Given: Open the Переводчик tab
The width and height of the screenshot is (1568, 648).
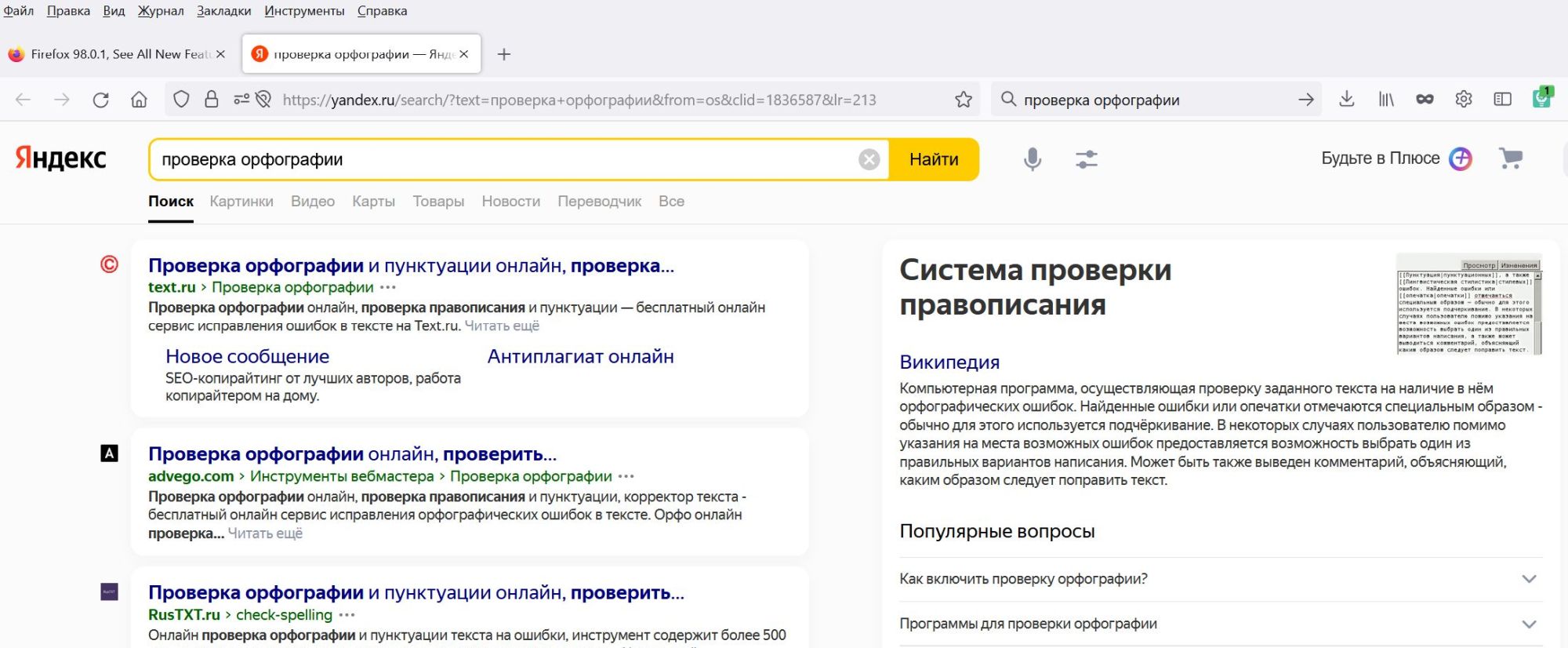Looking at the screenshot, I should (599, 202).
